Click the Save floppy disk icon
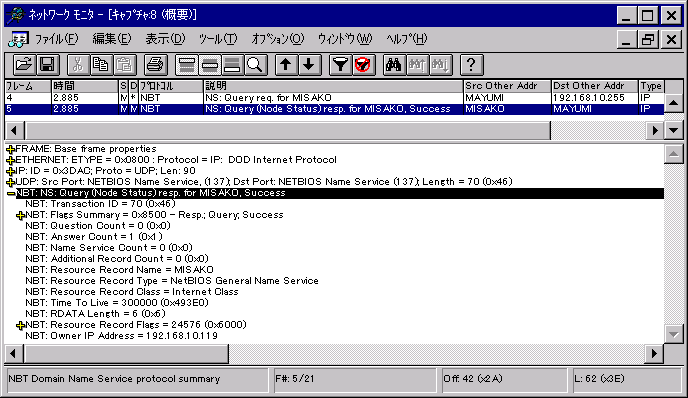 47,65
